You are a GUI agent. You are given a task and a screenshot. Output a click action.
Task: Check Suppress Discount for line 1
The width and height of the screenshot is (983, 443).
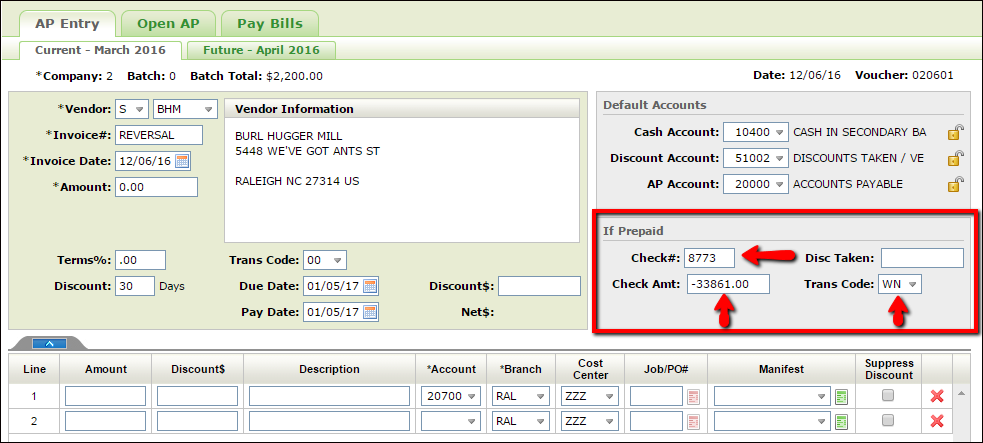pos(887,396)
